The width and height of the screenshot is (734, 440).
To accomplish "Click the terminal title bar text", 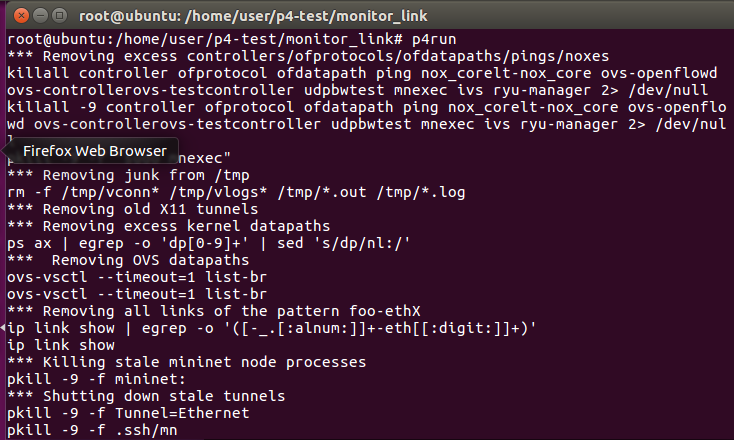I will [x=253, y=16].
